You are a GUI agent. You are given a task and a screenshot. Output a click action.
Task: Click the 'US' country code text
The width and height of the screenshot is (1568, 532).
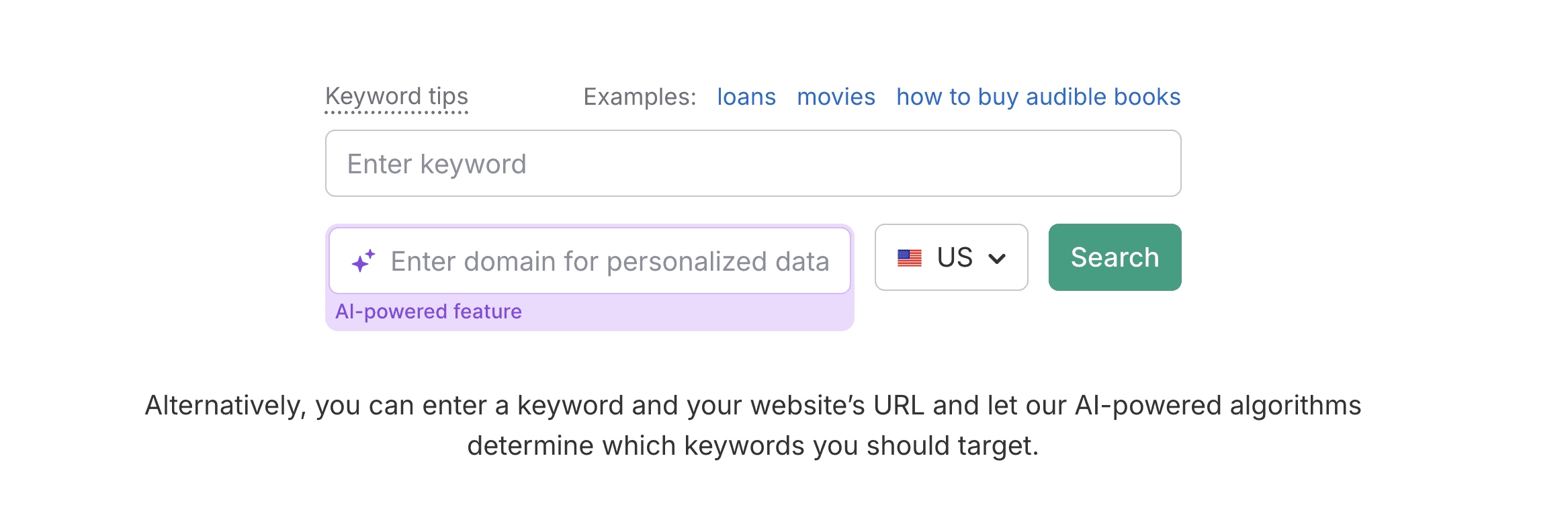pyautogui.click(x=955, y=257)
